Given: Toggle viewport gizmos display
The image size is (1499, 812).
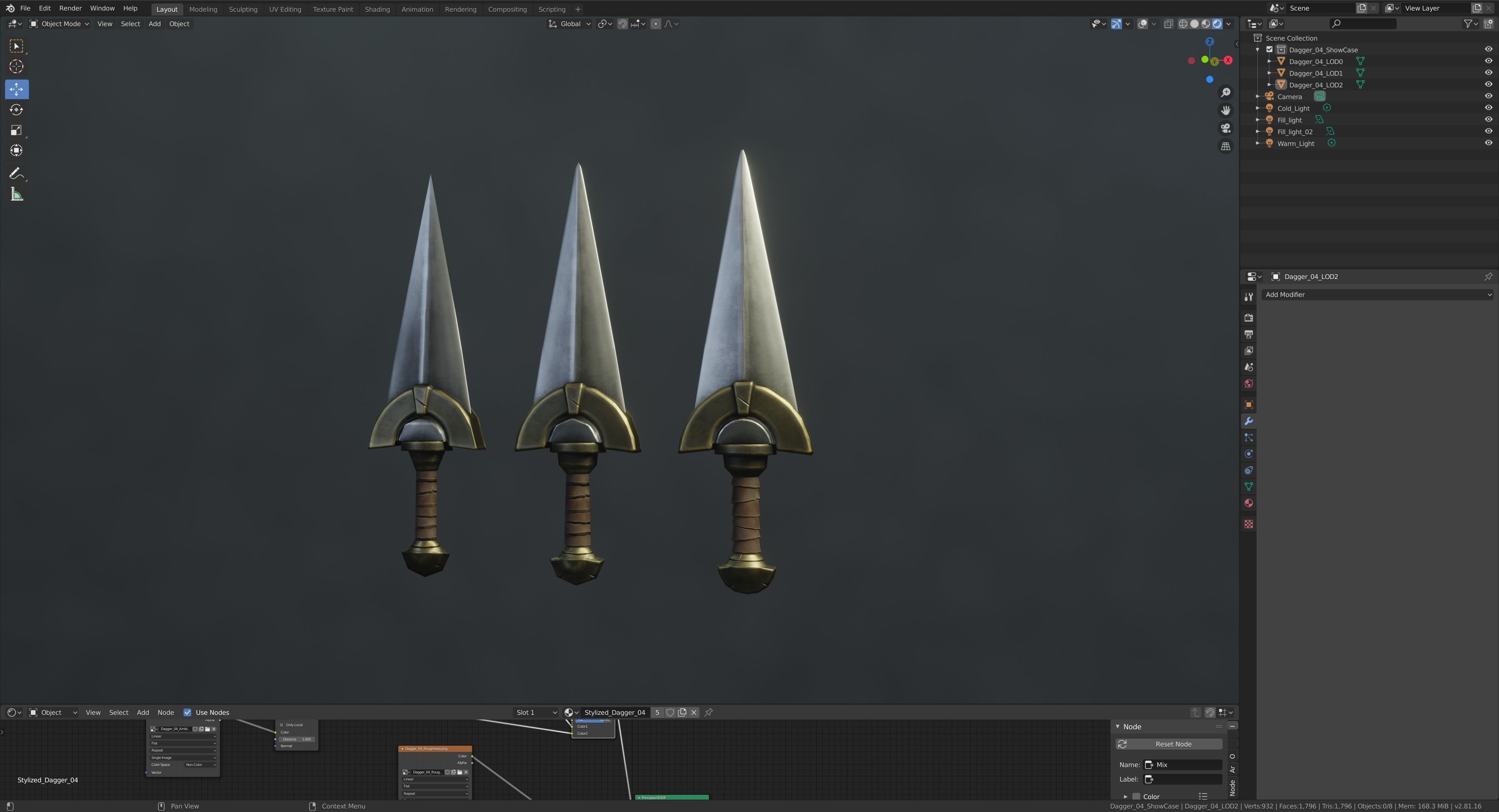Looking at the screenshot, I should [1116, 24].
